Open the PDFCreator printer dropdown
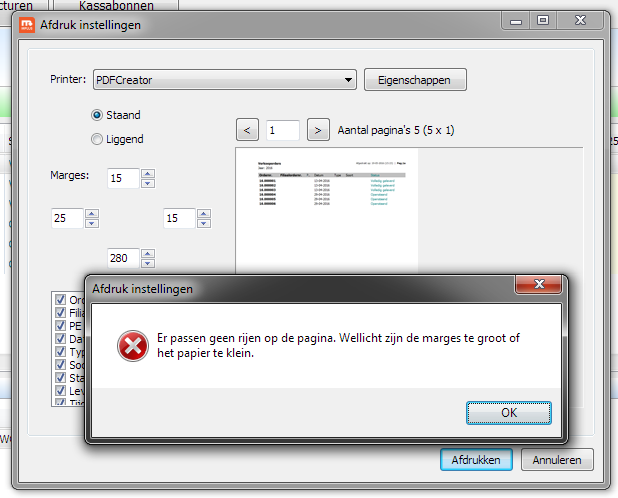The height and width of the screenshot is (498, 618). click(225, 80)
